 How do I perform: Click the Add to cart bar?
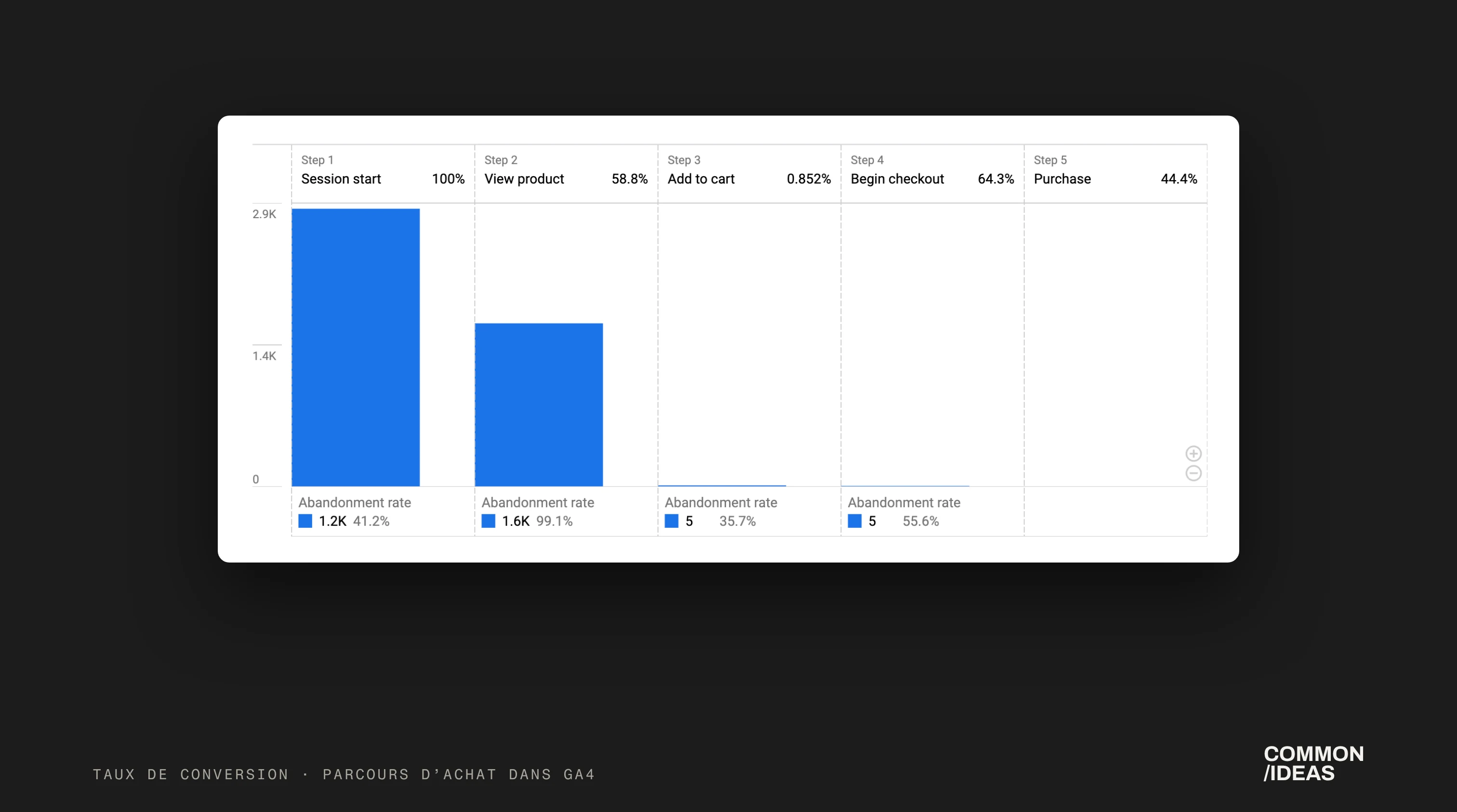tap(722, 485)
